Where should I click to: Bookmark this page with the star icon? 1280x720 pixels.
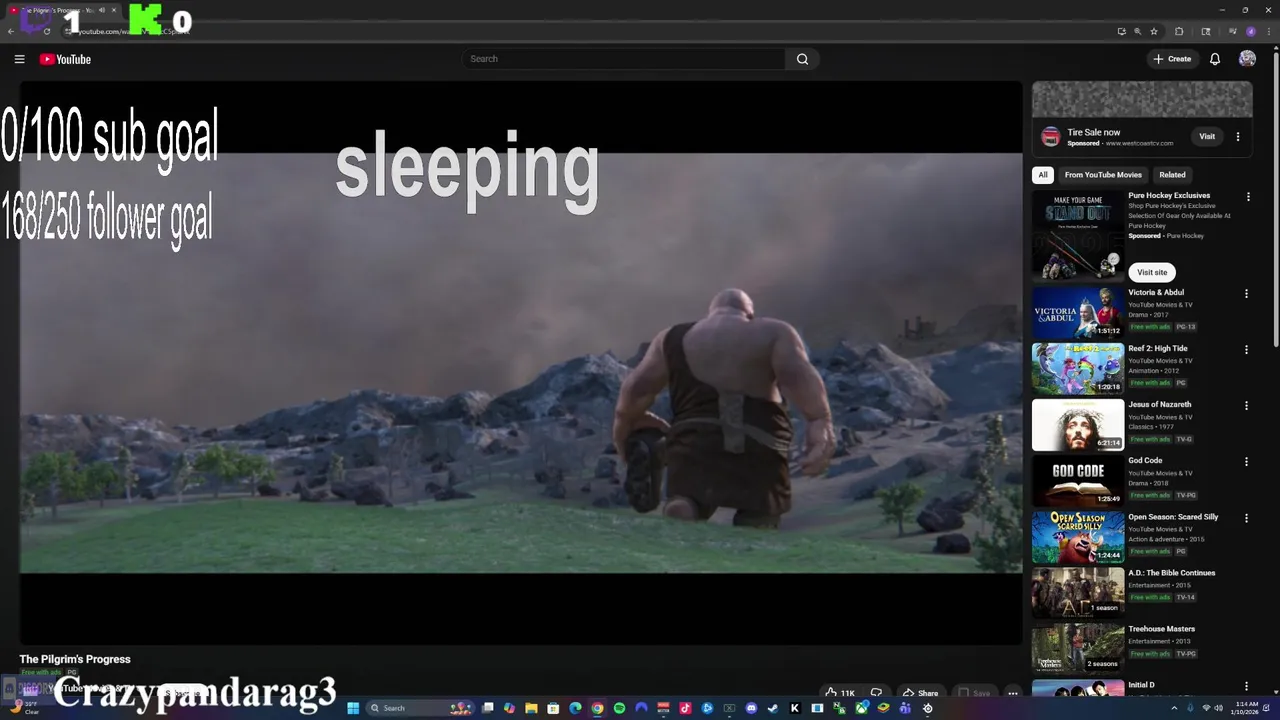(x=1154, y=31)
